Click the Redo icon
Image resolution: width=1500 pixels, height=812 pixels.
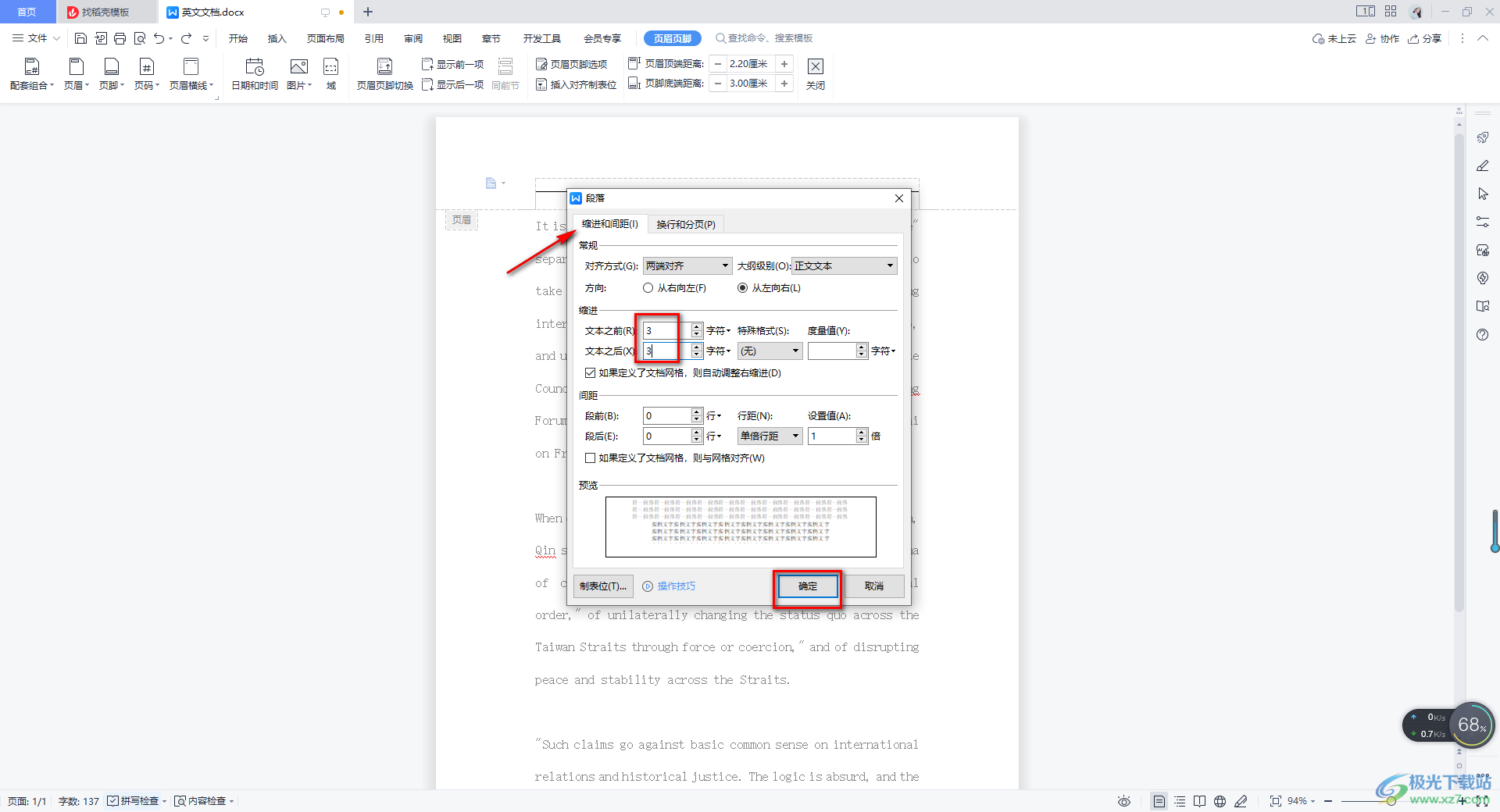[186, 38]
